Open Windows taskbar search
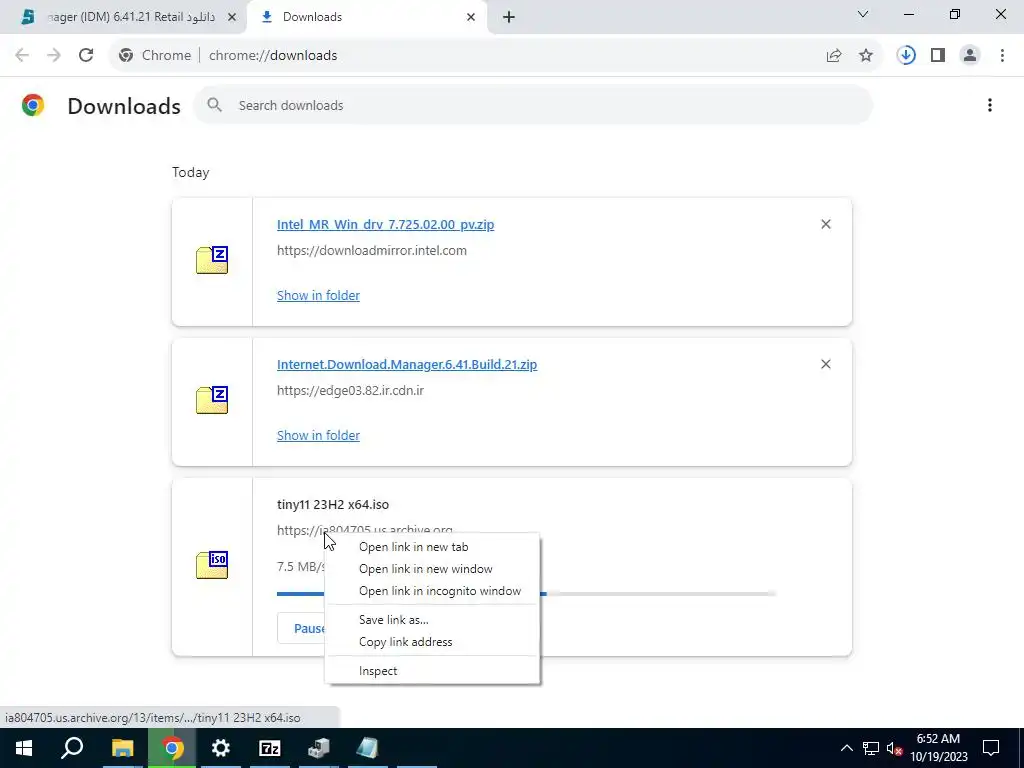Viewport: 1024px width, 768px height. tap(72, 748)
